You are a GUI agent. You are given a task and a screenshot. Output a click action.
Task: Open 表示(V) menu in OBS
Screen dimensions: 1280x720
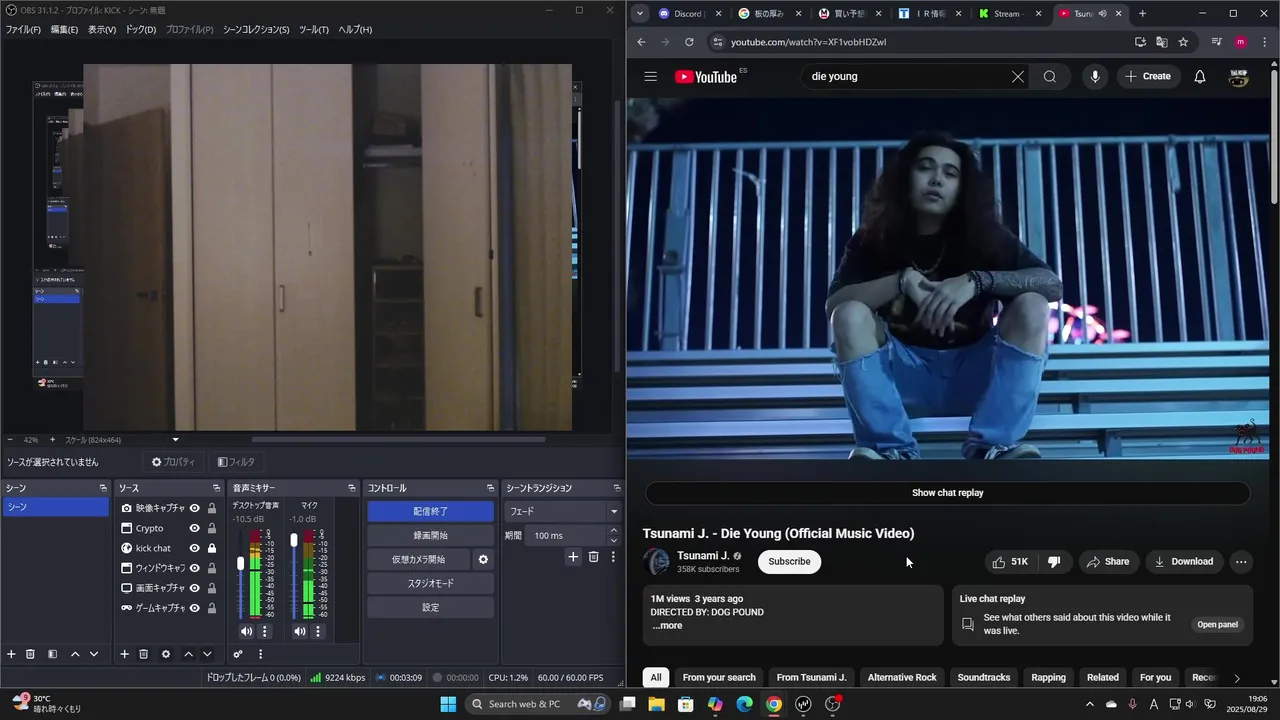(x=102, y=30)
